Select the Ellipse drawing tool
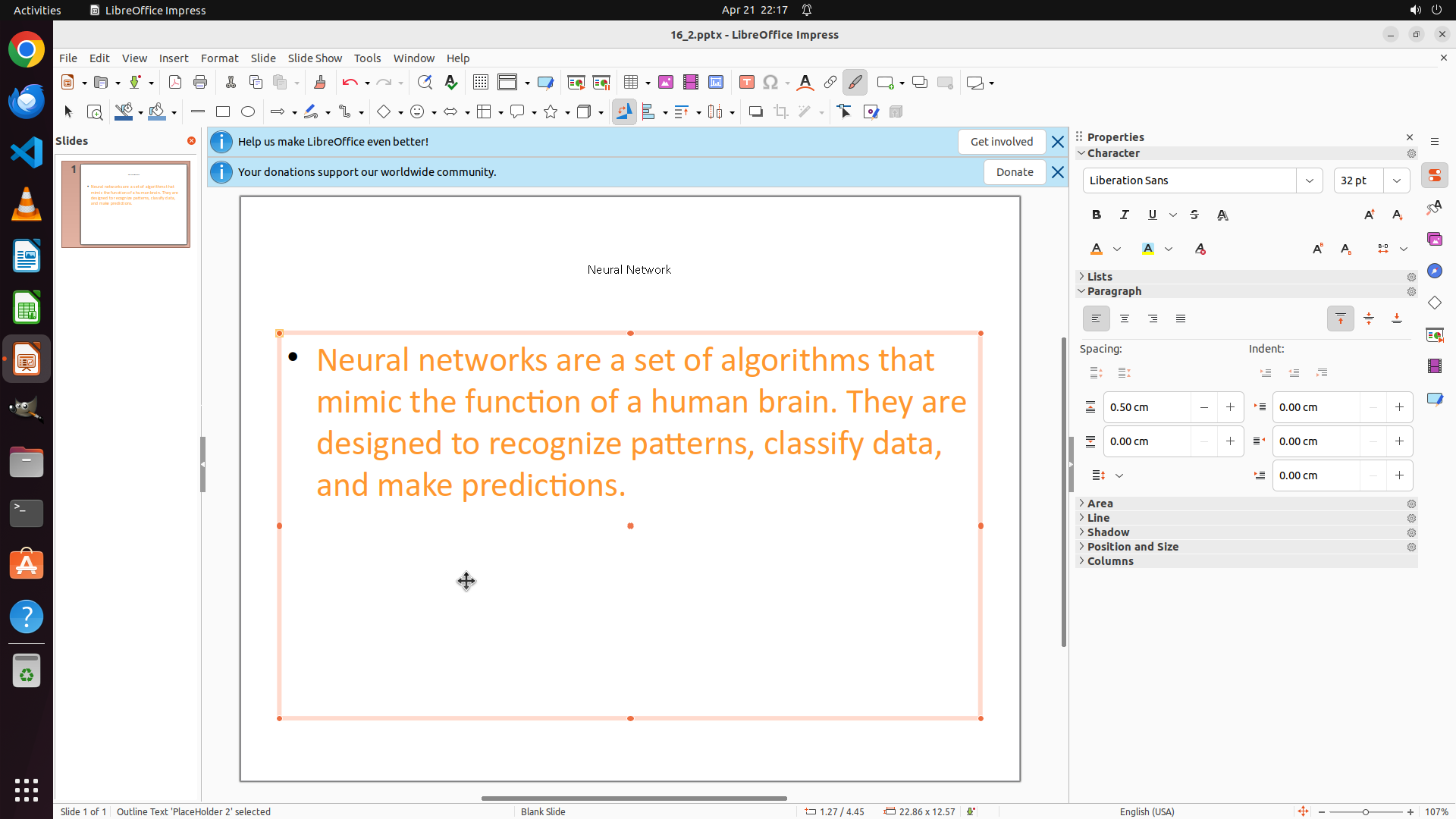Image resolution: width=1456 pixels, height=819 pixels. 248,112
